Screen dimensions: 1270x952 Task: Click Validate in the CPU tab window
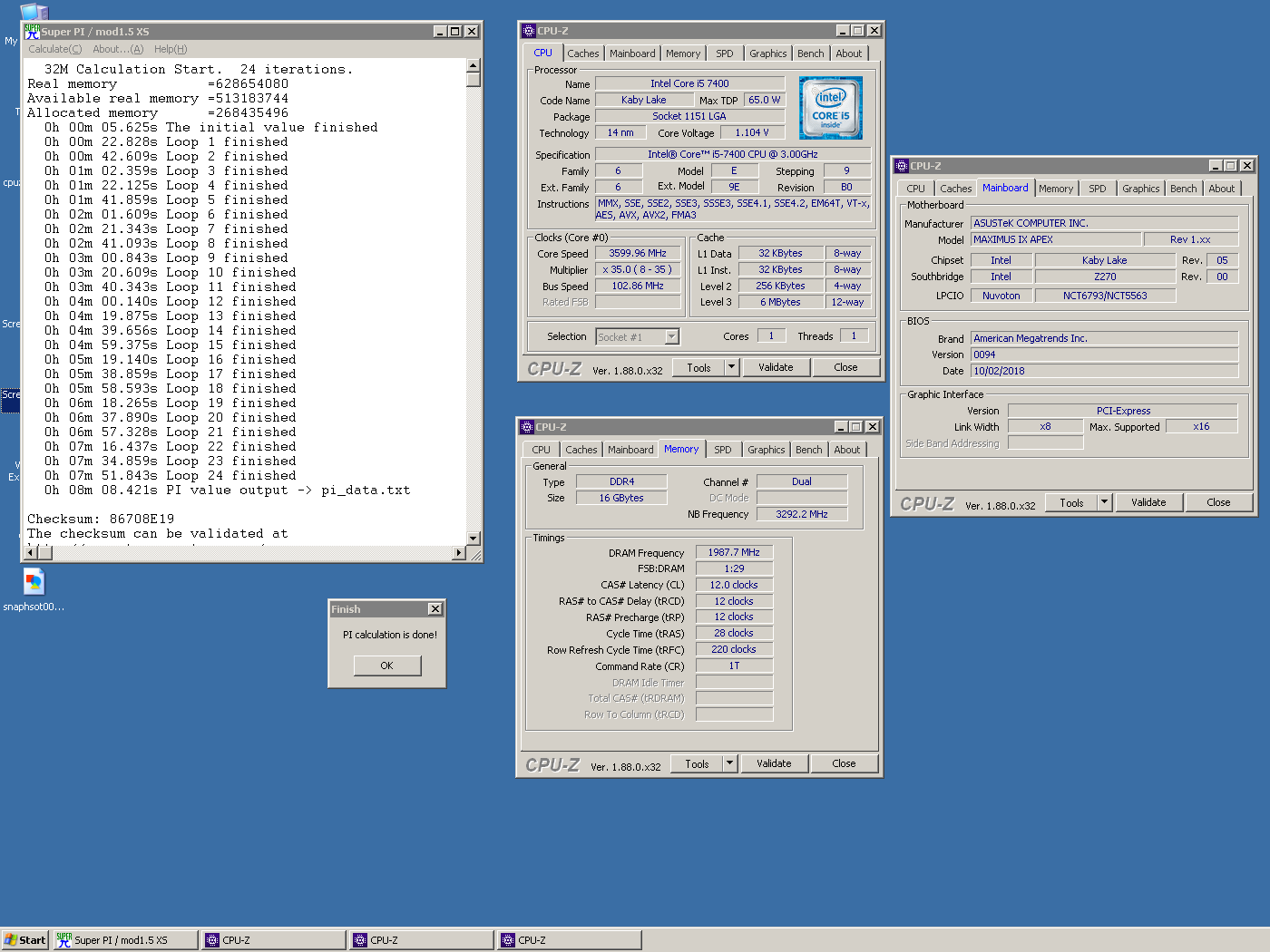[x=776, y=367]
